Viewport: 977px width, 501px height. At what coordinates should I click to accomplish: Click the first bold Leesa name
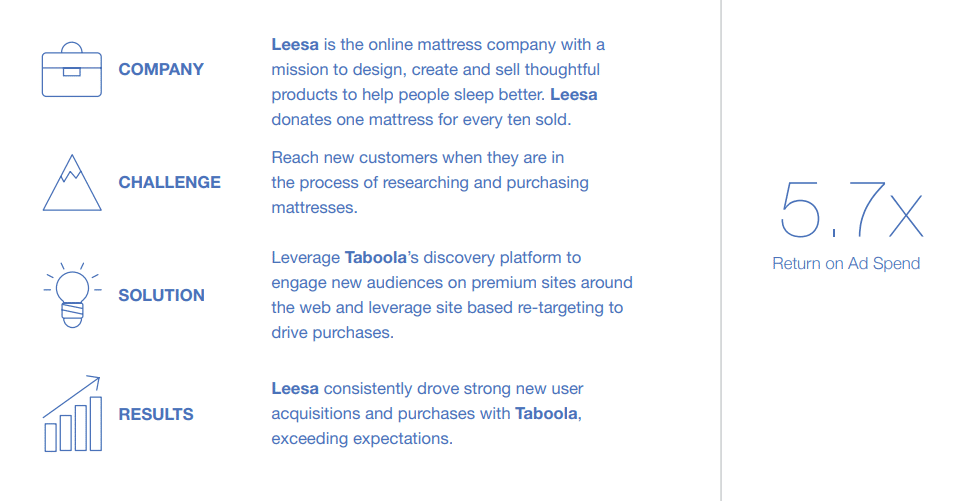tap(295, 45)
